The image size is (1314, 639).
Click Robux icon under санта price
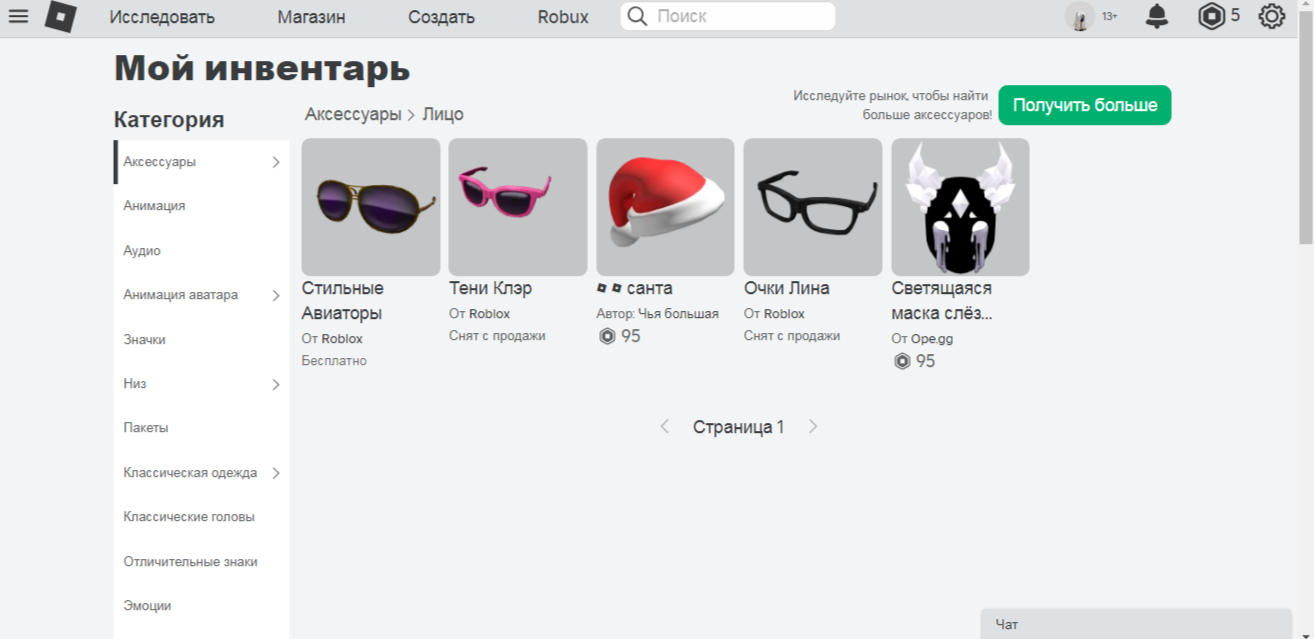point(607,336)
